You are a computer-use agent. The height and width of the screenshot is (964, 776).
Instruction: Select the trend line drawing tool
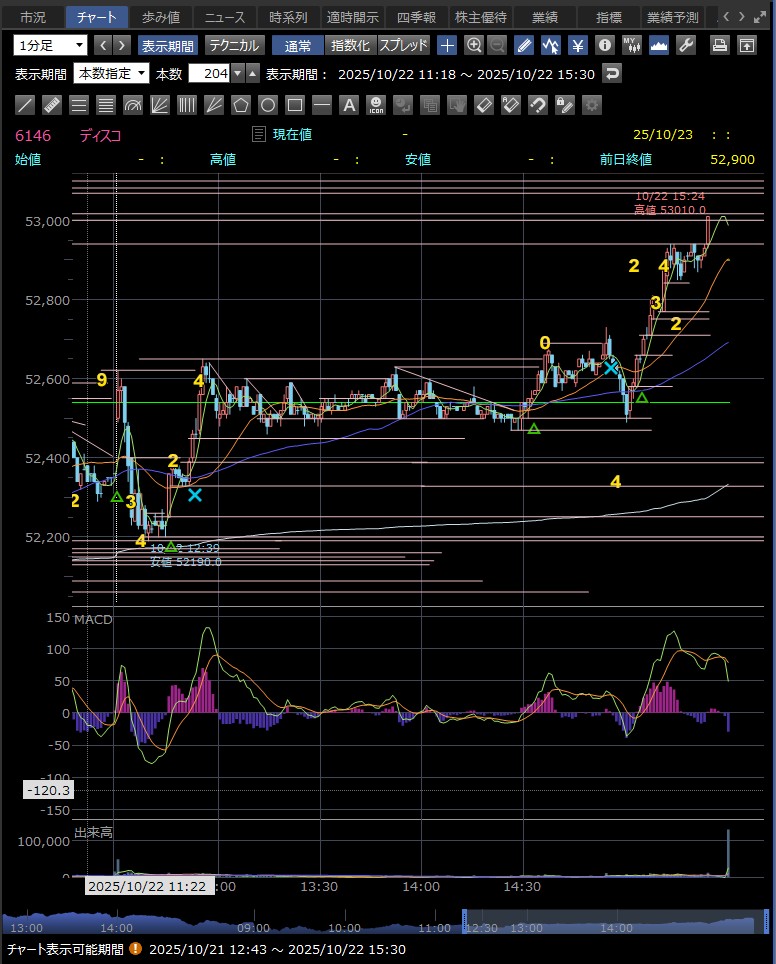point(26,105)
